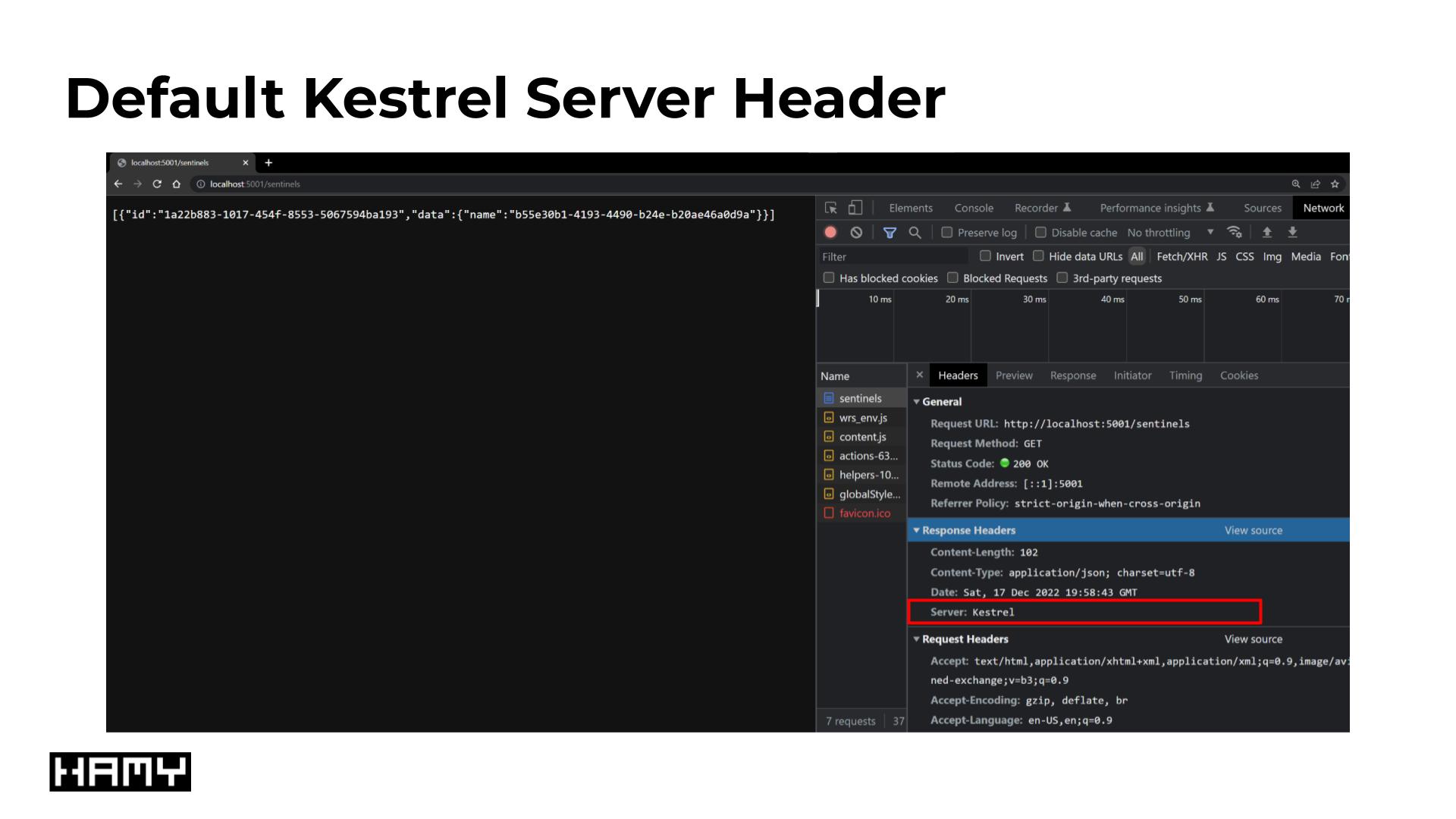
Task: Enable the Disable cache checkbox
Action: pyautogui.click(x=1040, y=233)
